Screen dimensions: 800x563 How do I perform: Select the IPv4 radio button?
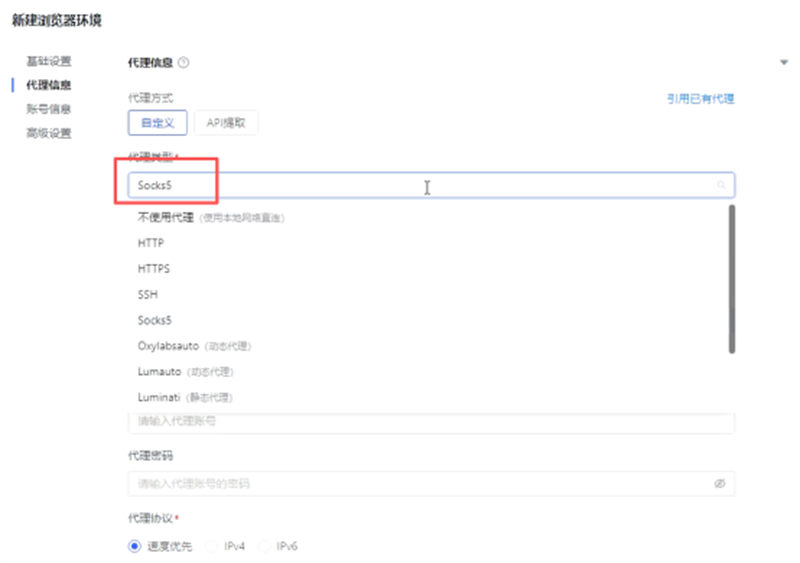211,546
